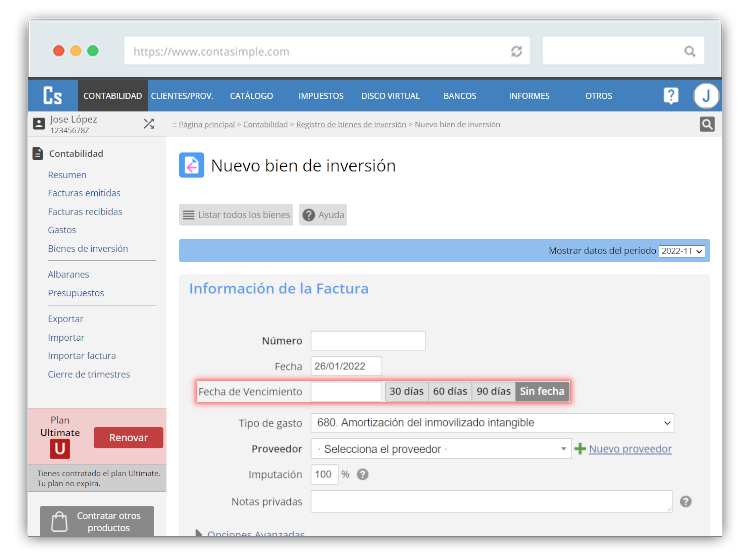Open the Selecciona el proveedor dropdown
Image resolution: width=750 pixels, height=552 pixels.
441,449
